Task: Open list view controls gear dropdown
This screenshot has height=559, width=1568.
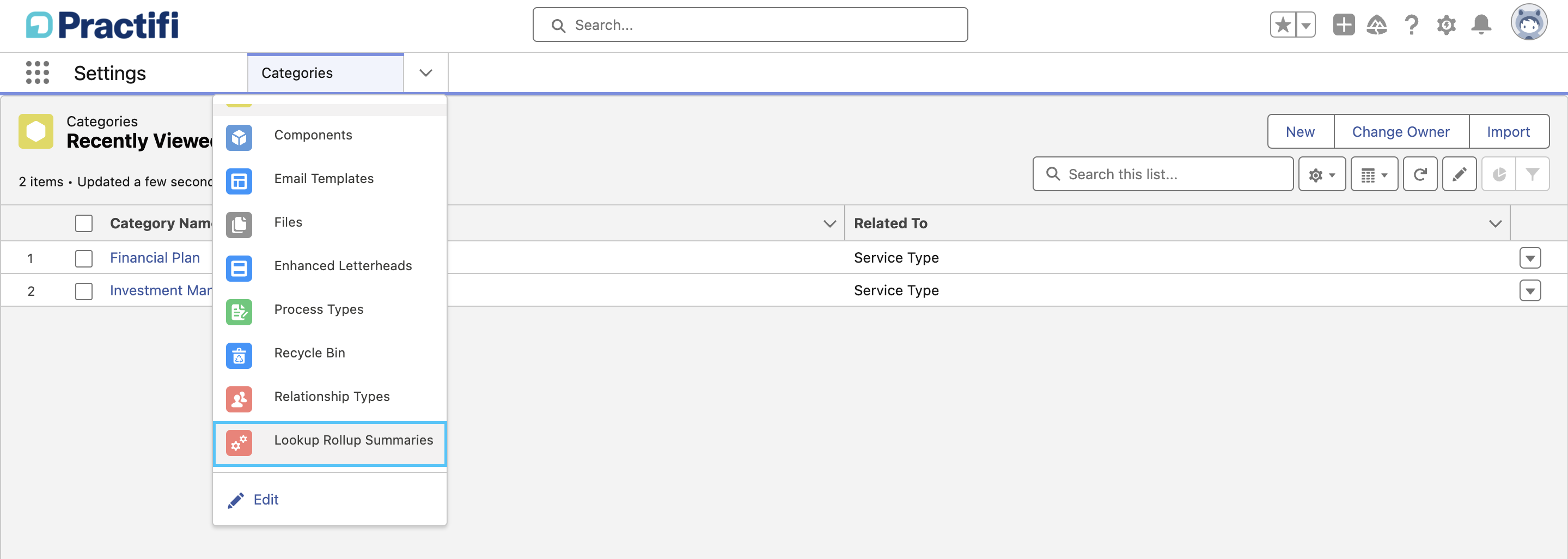Action: [1321, 174]
